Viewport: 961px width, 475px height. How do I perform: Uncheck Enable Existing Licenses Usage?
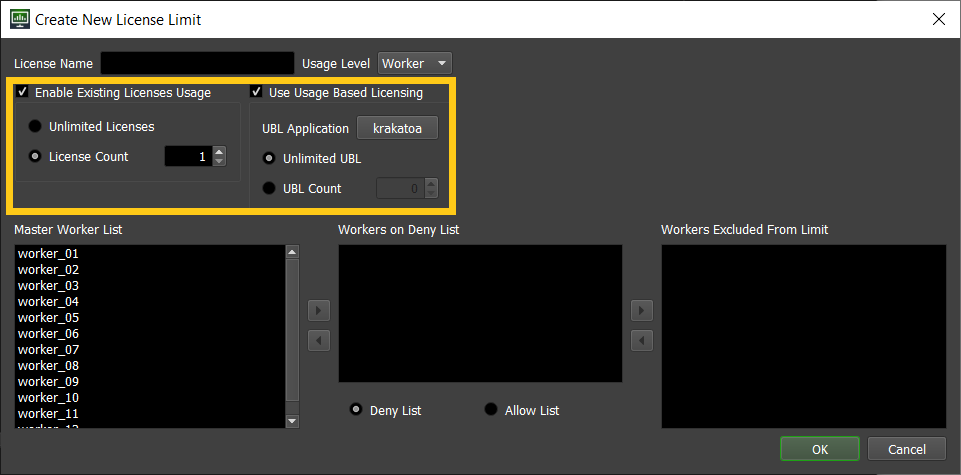coord(22,93)
